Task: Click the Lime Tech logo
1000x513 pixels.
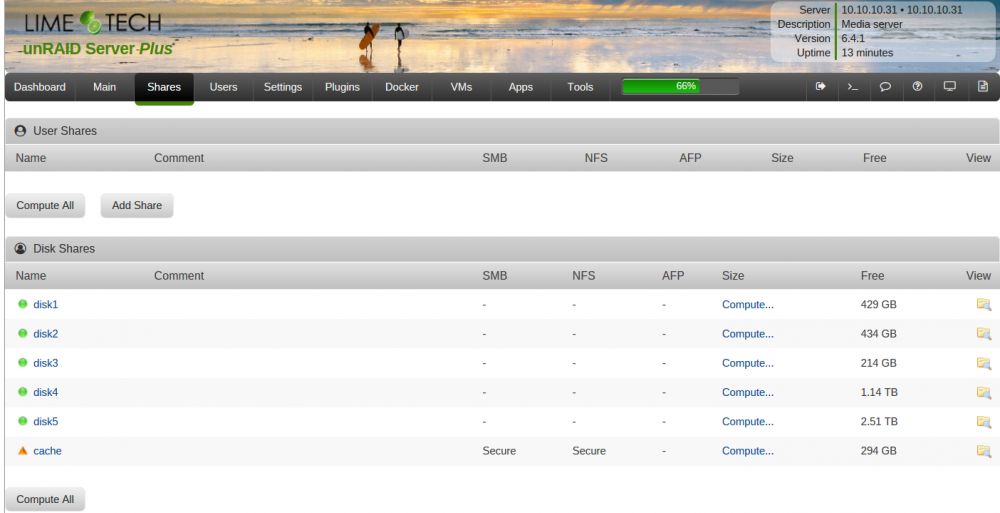Action: [93, 23]
